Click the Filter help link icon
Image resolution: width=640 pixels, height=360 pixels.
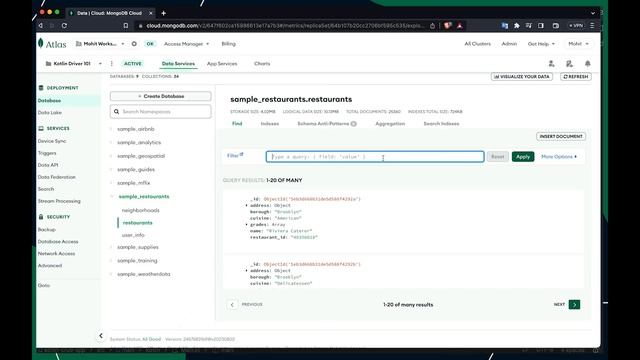[242, 154]
